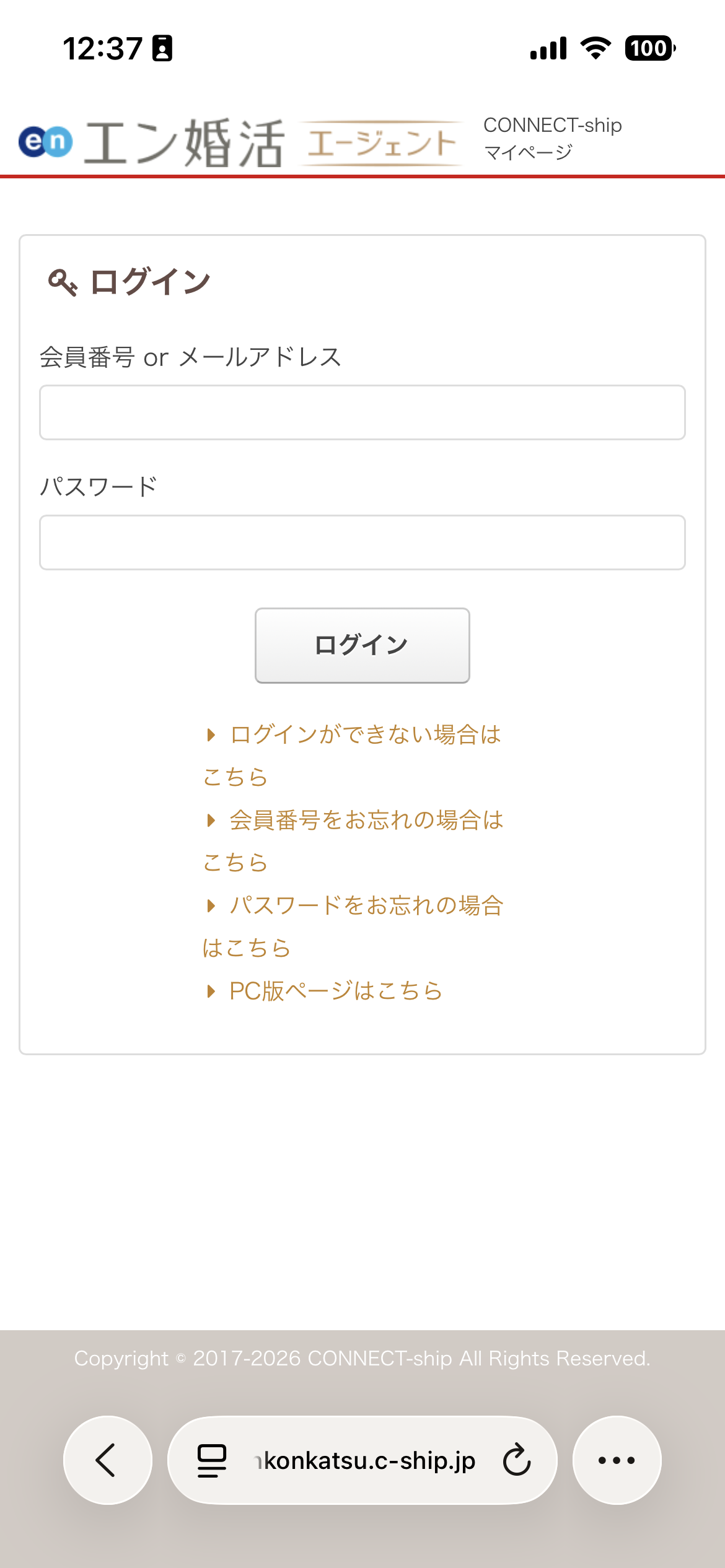
Task: Tap the Wi-Fi indicator in status bar
Action: 595,47
